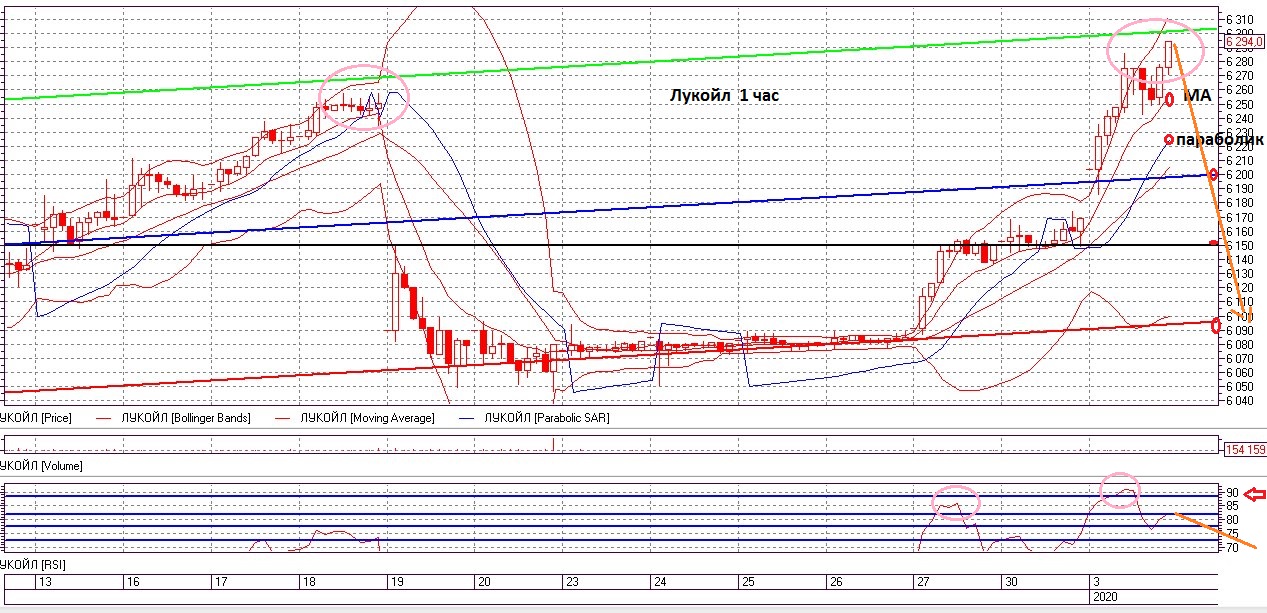1267x613 pixels.
Task: Select date 16 on the time axis
Action: coord(133,581)
